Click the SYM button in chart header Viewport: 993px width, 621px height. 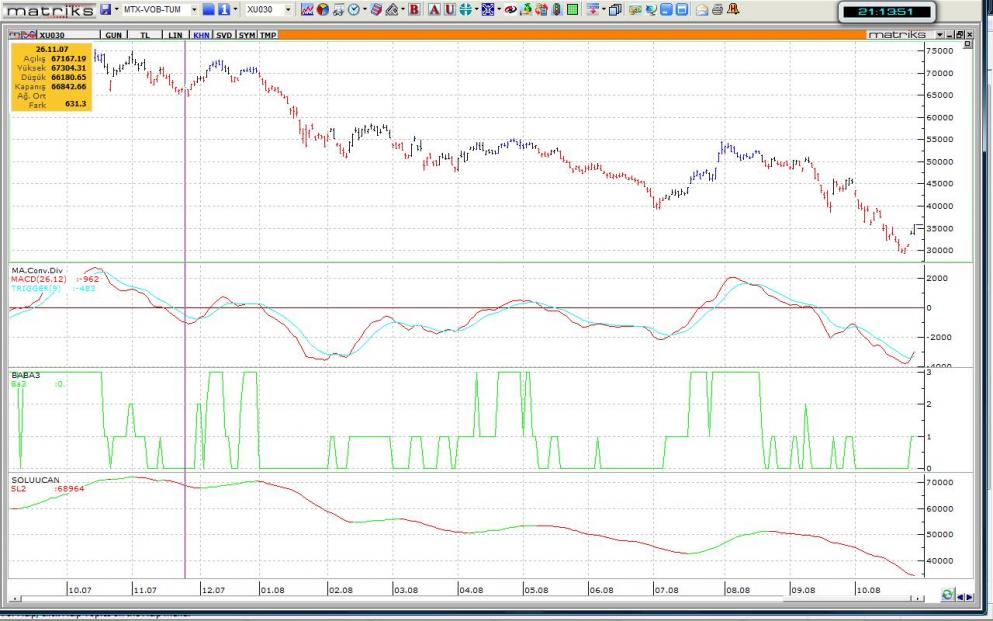tap(246, 35)
